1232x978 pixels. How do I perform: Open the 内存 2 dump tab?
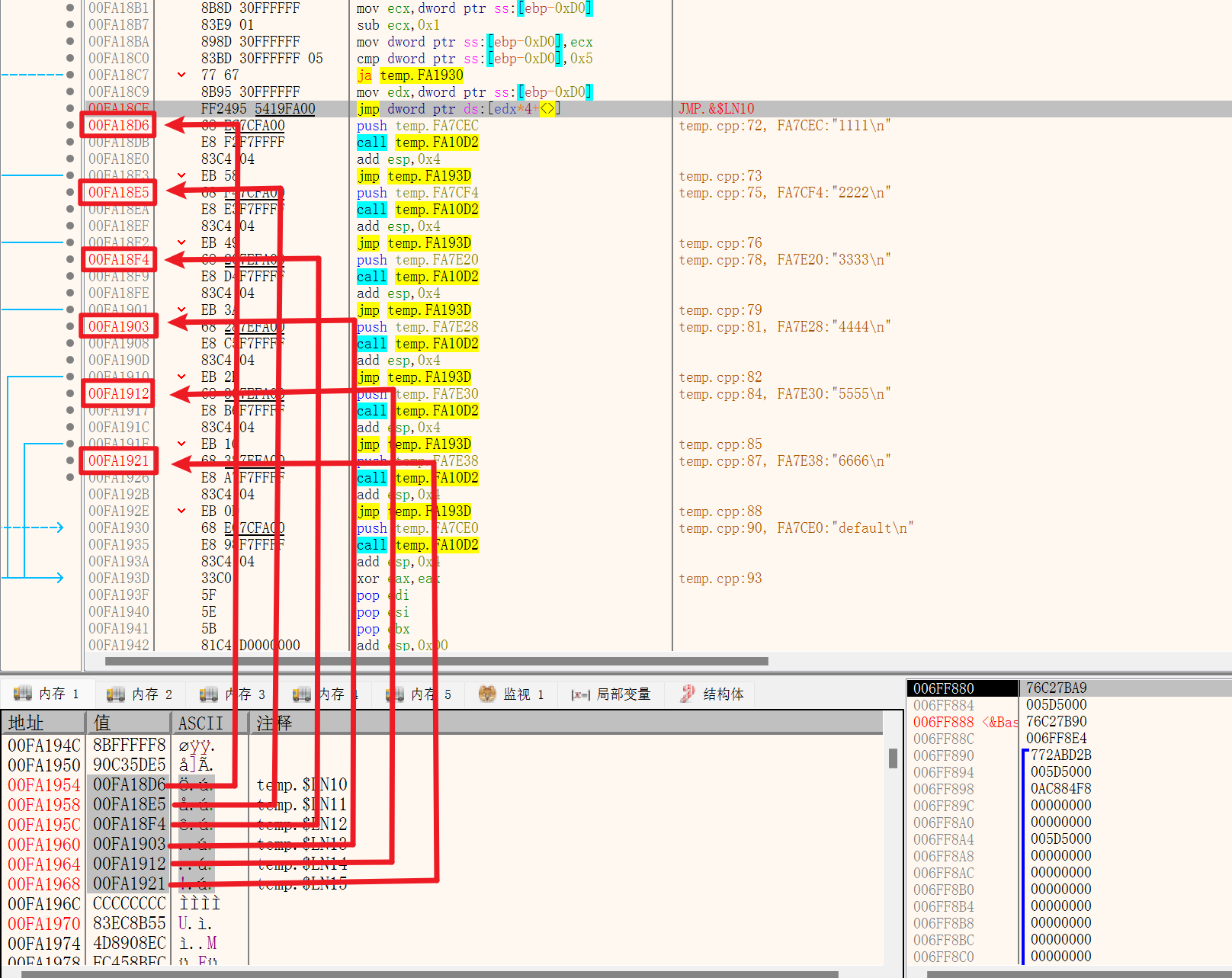pos(140,694)
